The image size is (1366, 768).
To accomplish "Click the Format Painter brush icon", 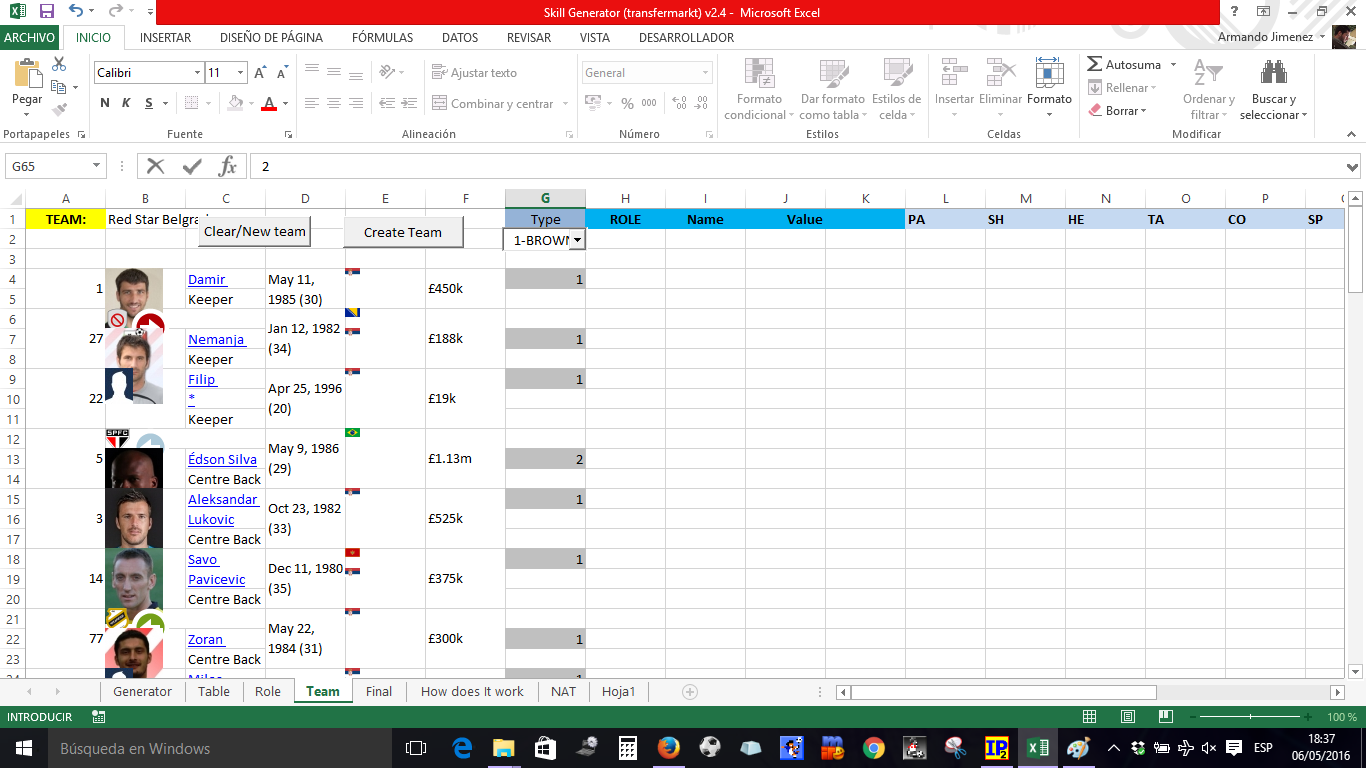I will pyautogui.click(x=59, y=110).
